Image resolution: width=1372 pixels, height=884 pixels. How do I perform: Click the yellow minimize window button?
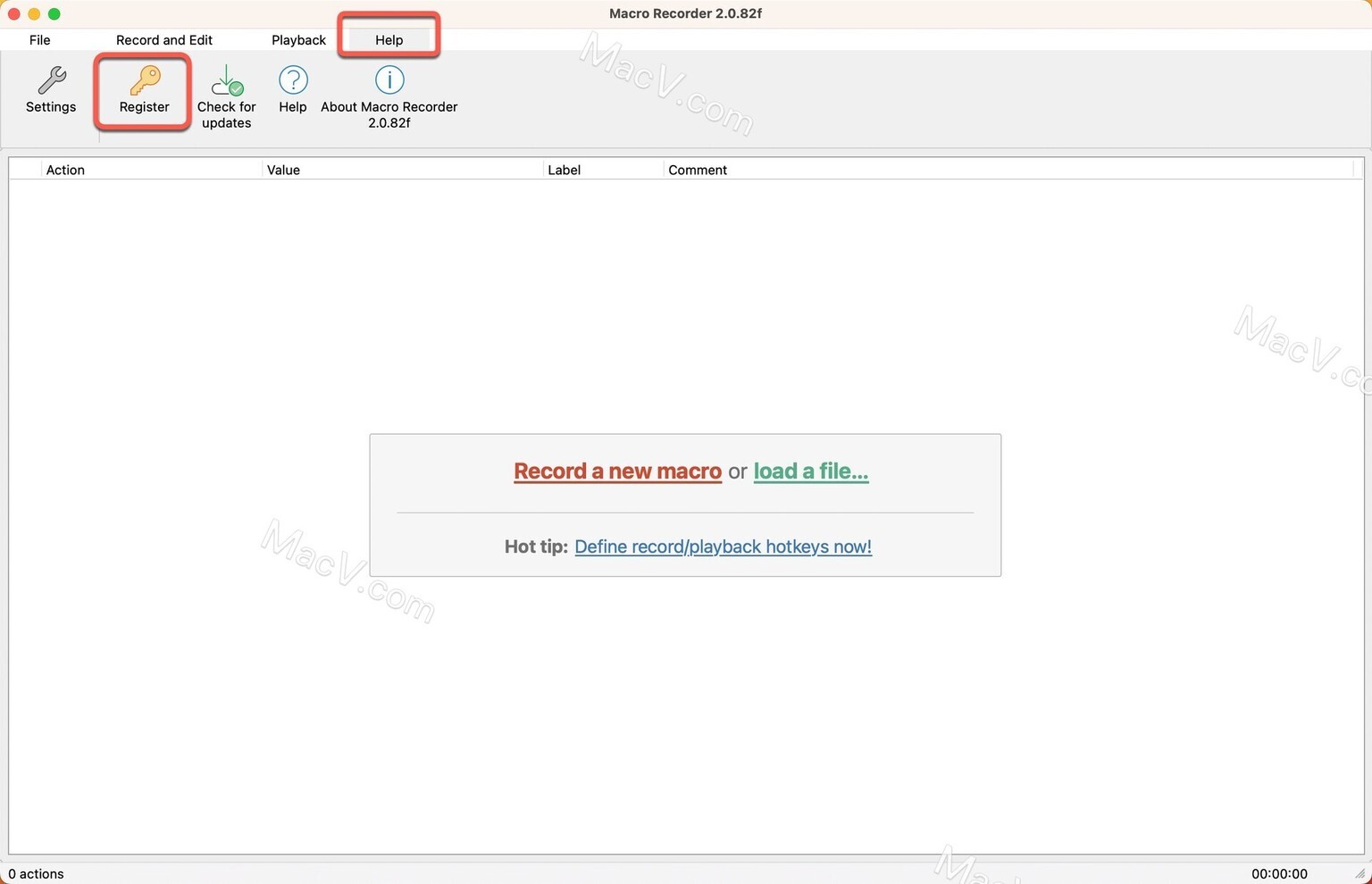tap(34, 13)
